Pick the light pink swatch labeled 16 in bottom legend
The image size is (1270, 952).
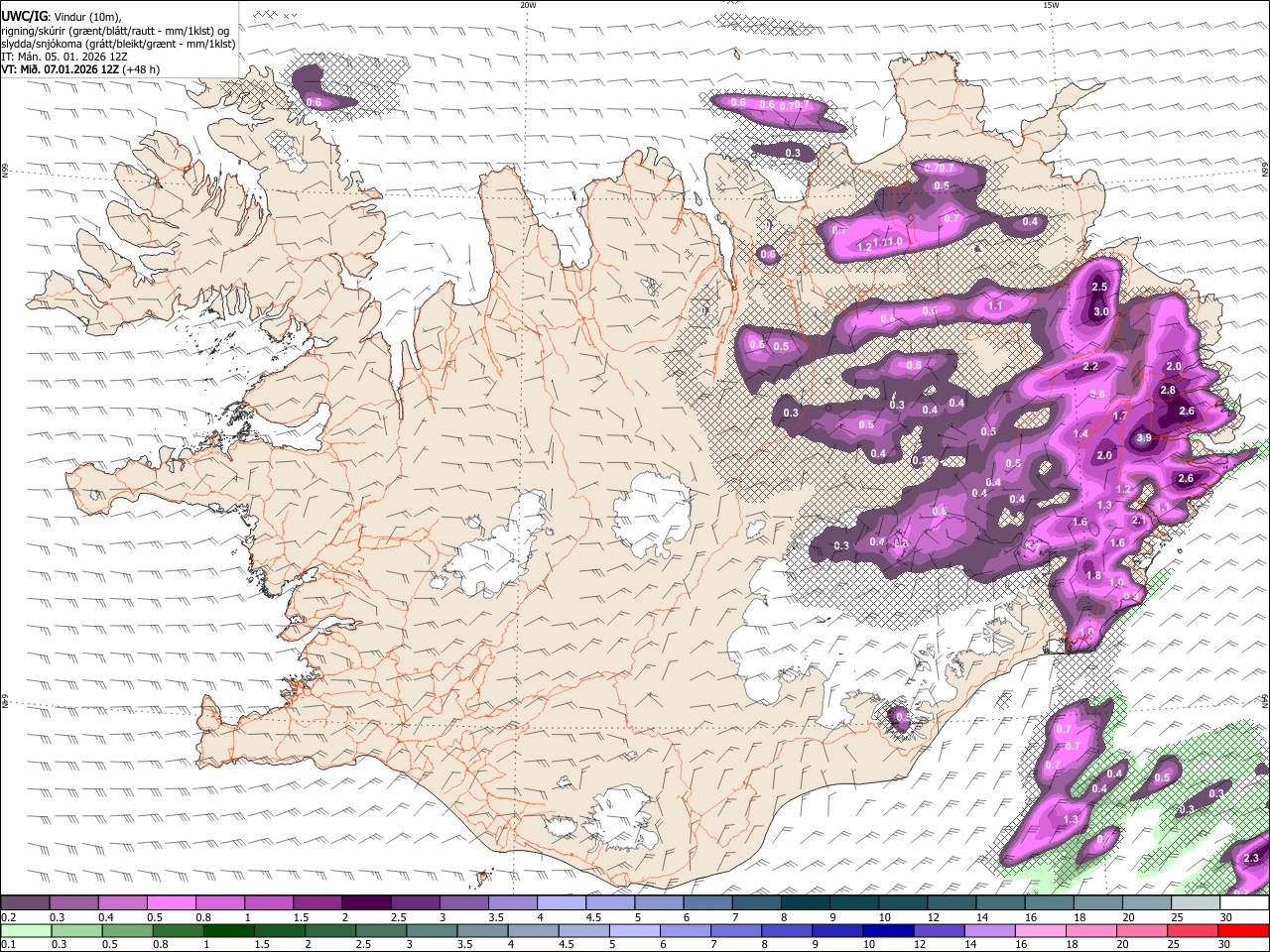tap(1039, 930)
